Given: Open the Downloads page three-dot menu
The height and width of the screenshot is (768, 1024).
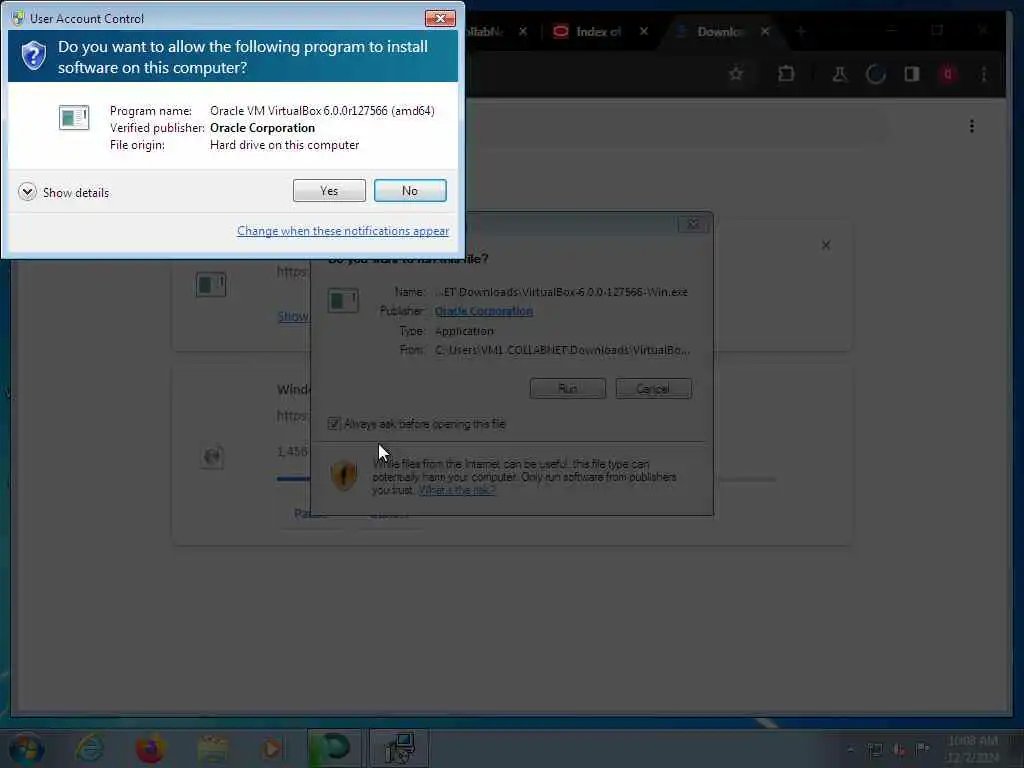Looking at the screenshot, I should [972, 125].
